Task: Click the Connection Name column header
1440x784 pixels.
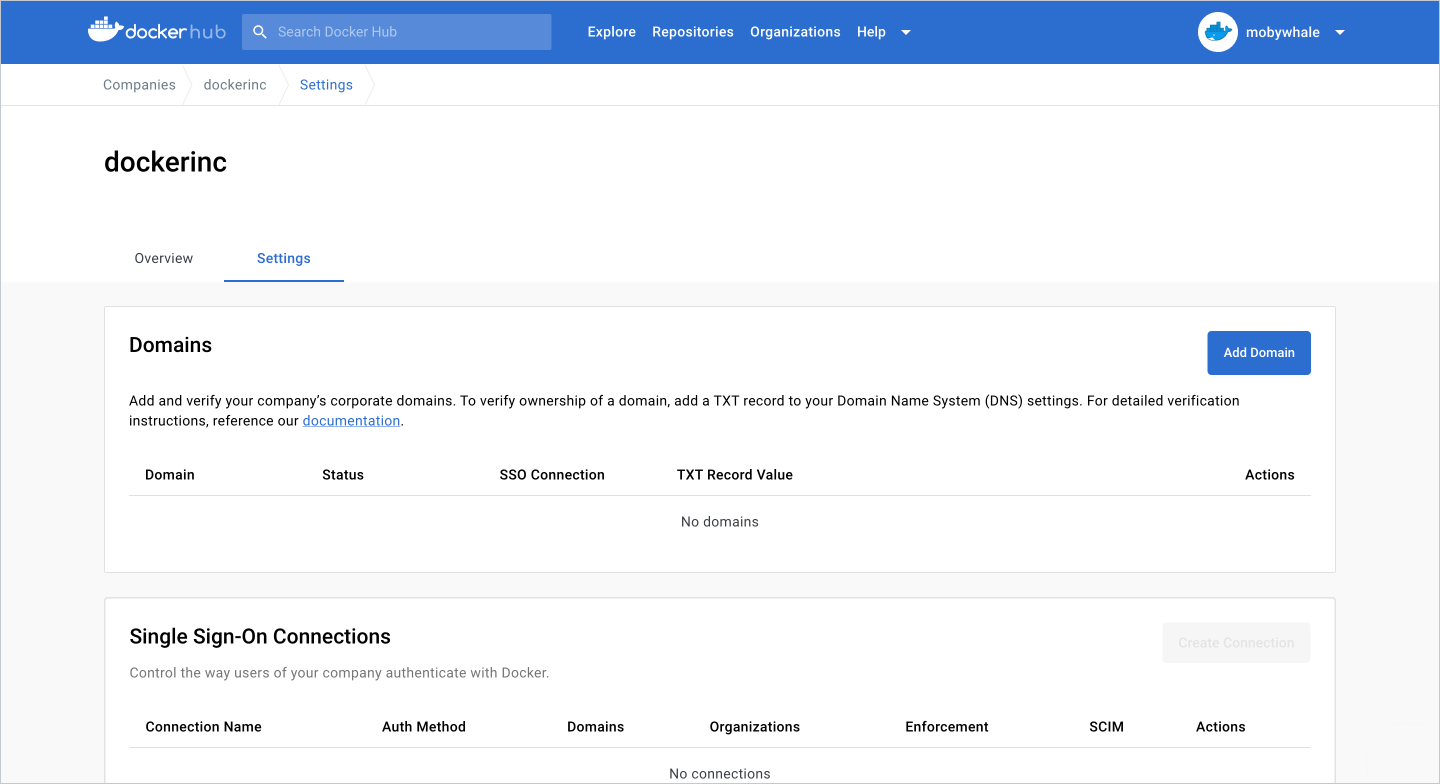Action: click(203, 727)
